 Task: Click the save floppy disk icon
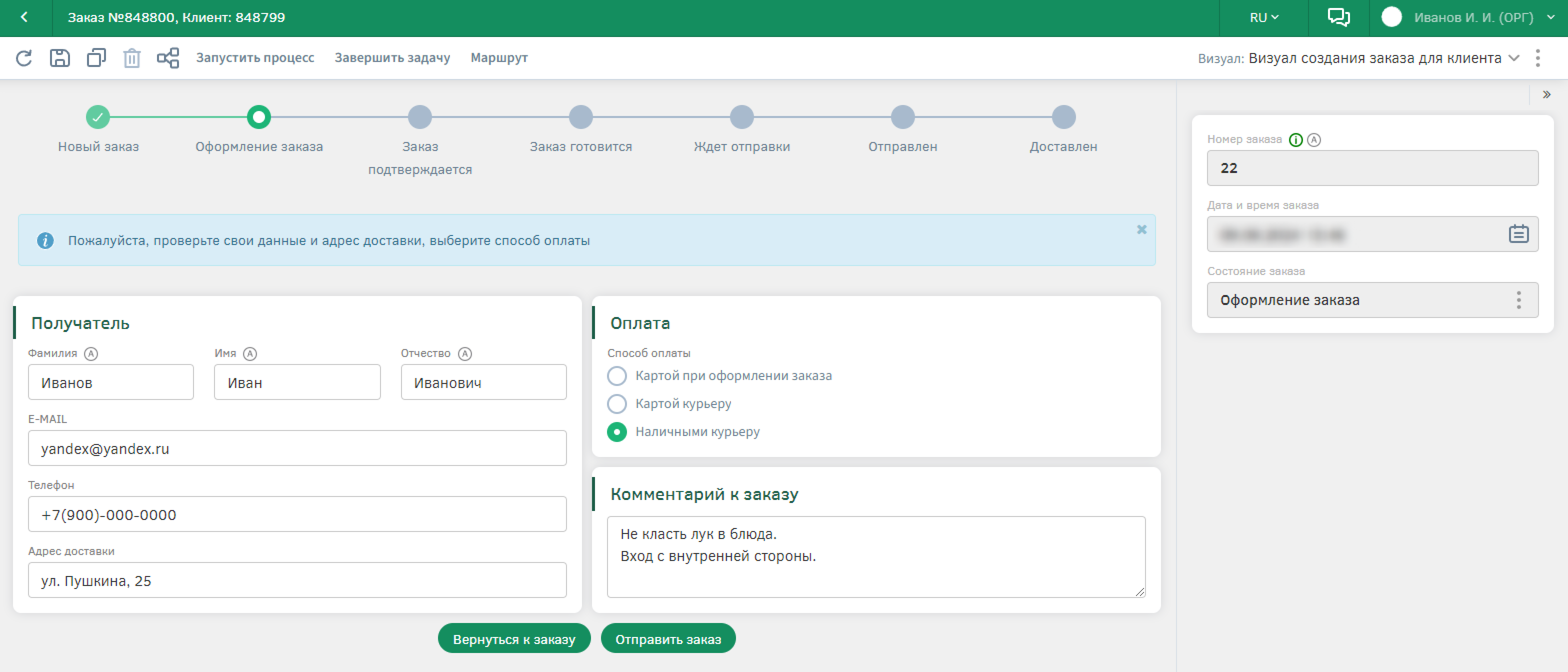(59, 58)
